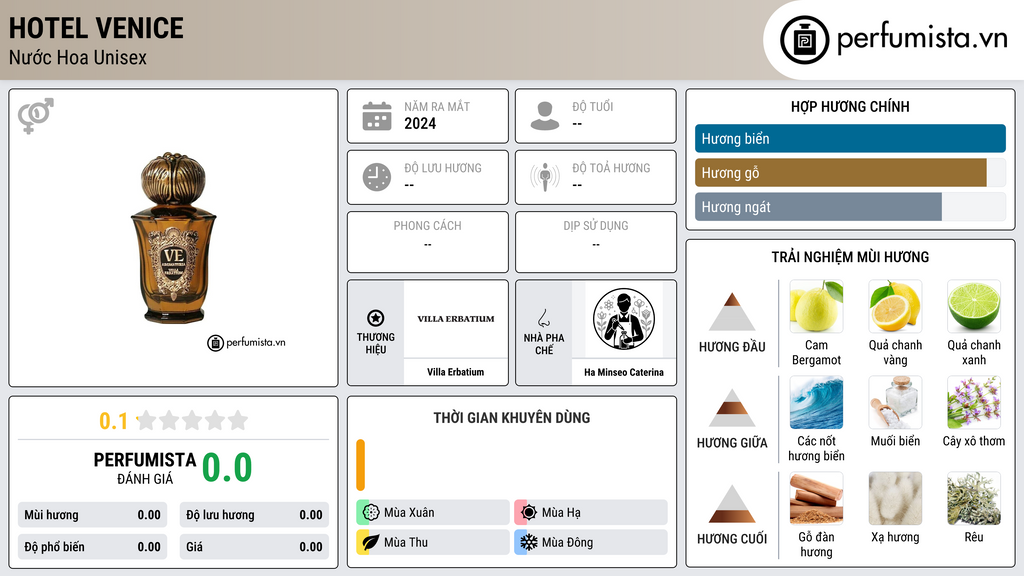Viewport: 1024px width, 576px height.
Task: Click the Hương cuối pyramid icon
Action: click(x=732, y=504)
